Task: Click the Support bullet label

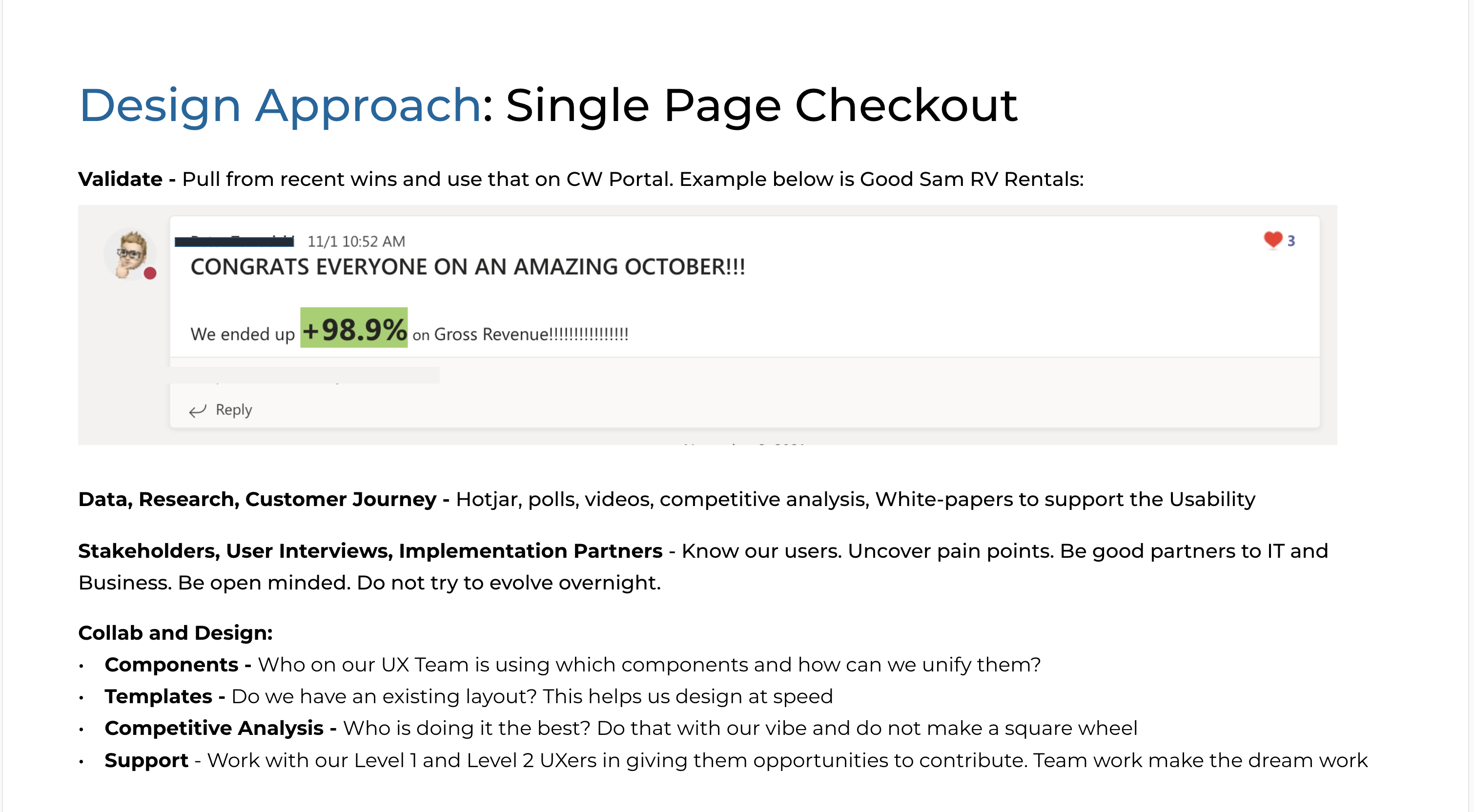Action: click(x=146, y=760)
